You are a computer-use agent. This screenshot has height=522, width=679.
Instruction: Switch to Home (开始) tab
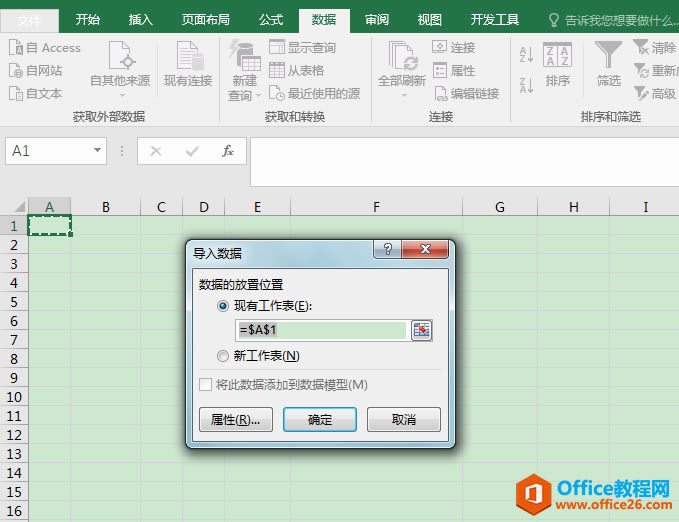point(88,20)
